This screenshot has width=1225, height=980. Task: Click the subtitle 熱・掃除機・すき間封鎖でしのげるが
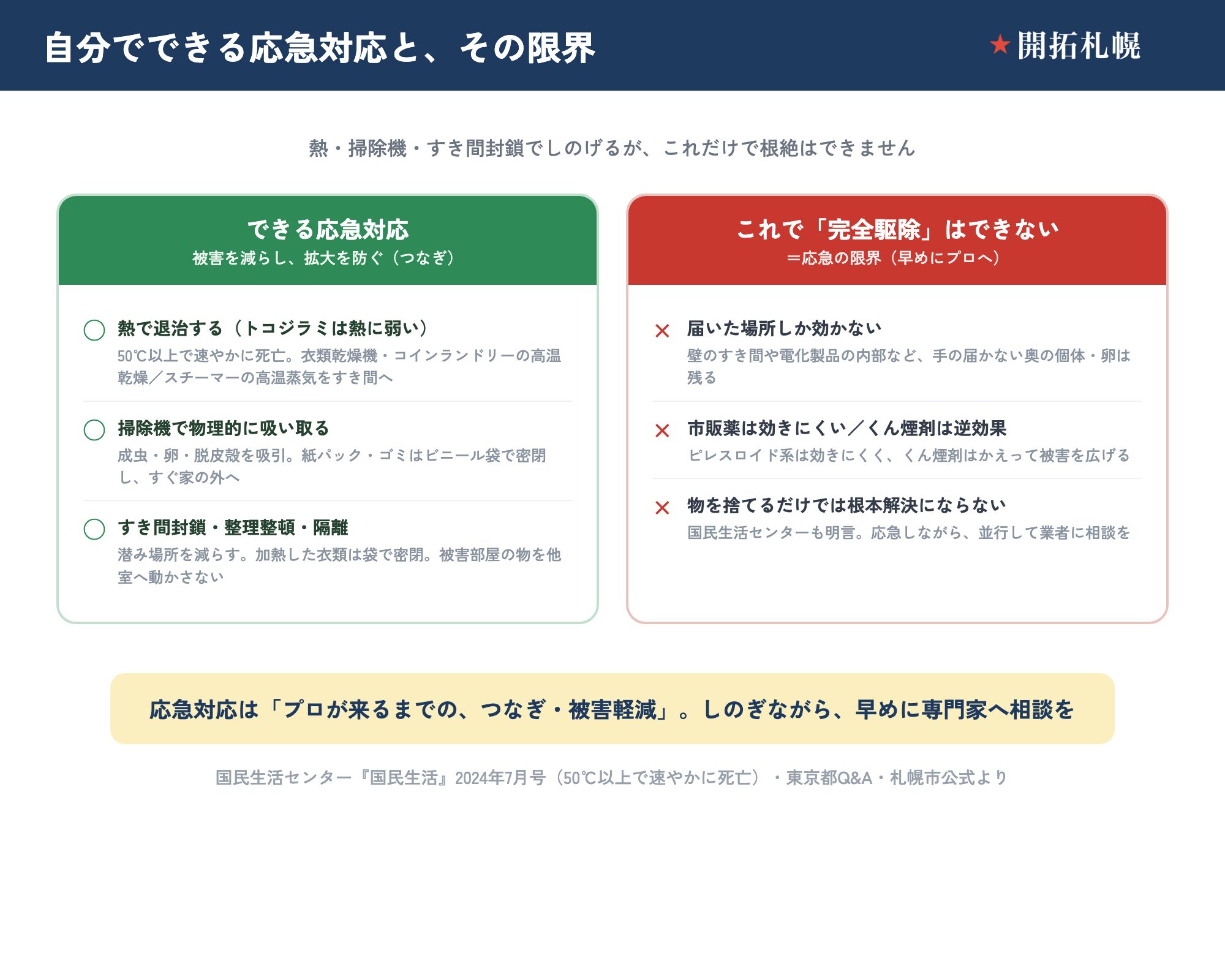pos(612,148)
